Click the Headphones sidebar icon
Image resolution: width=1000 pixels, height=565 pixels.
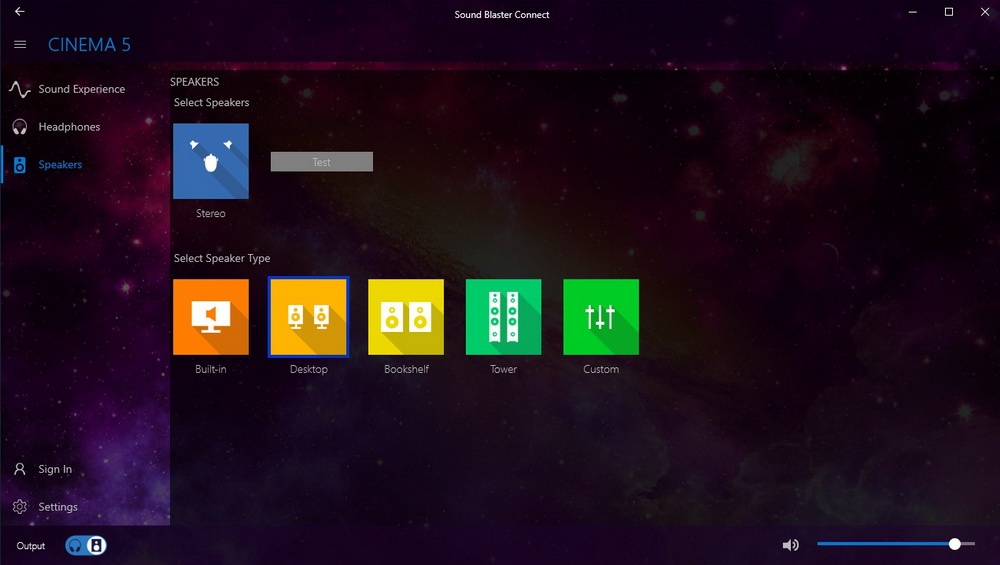[x=20, y=127]
